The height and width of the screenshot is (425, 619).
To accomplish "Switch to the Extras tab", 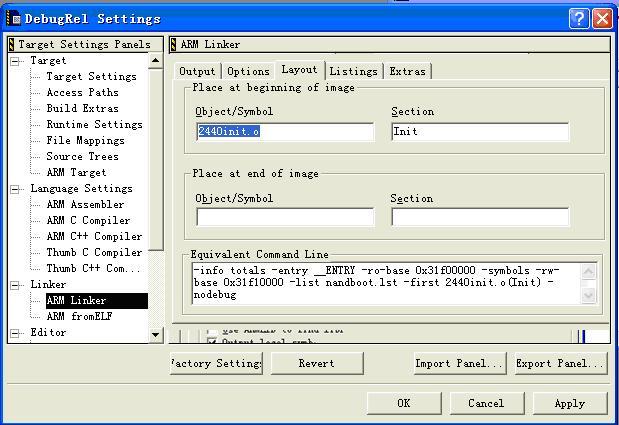I will [x=408, y=71].
